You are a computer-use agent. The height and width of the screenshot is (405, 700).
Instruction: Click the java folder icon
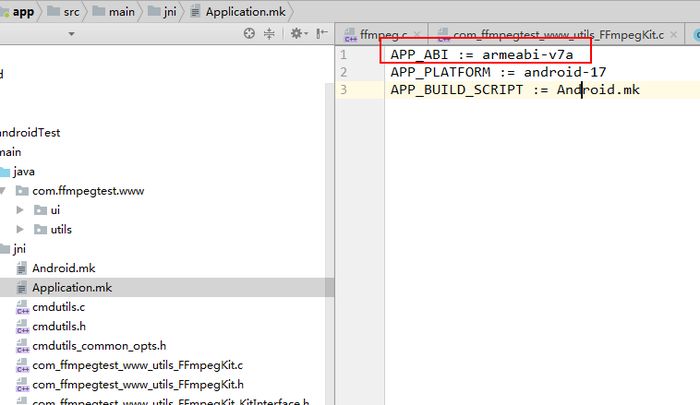(5, 171)
